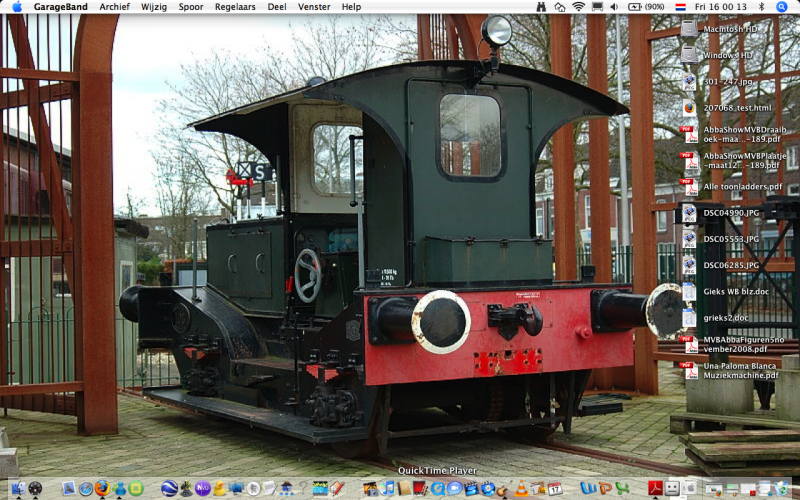Open the Trash in the Dock

[x=781, y=489]
